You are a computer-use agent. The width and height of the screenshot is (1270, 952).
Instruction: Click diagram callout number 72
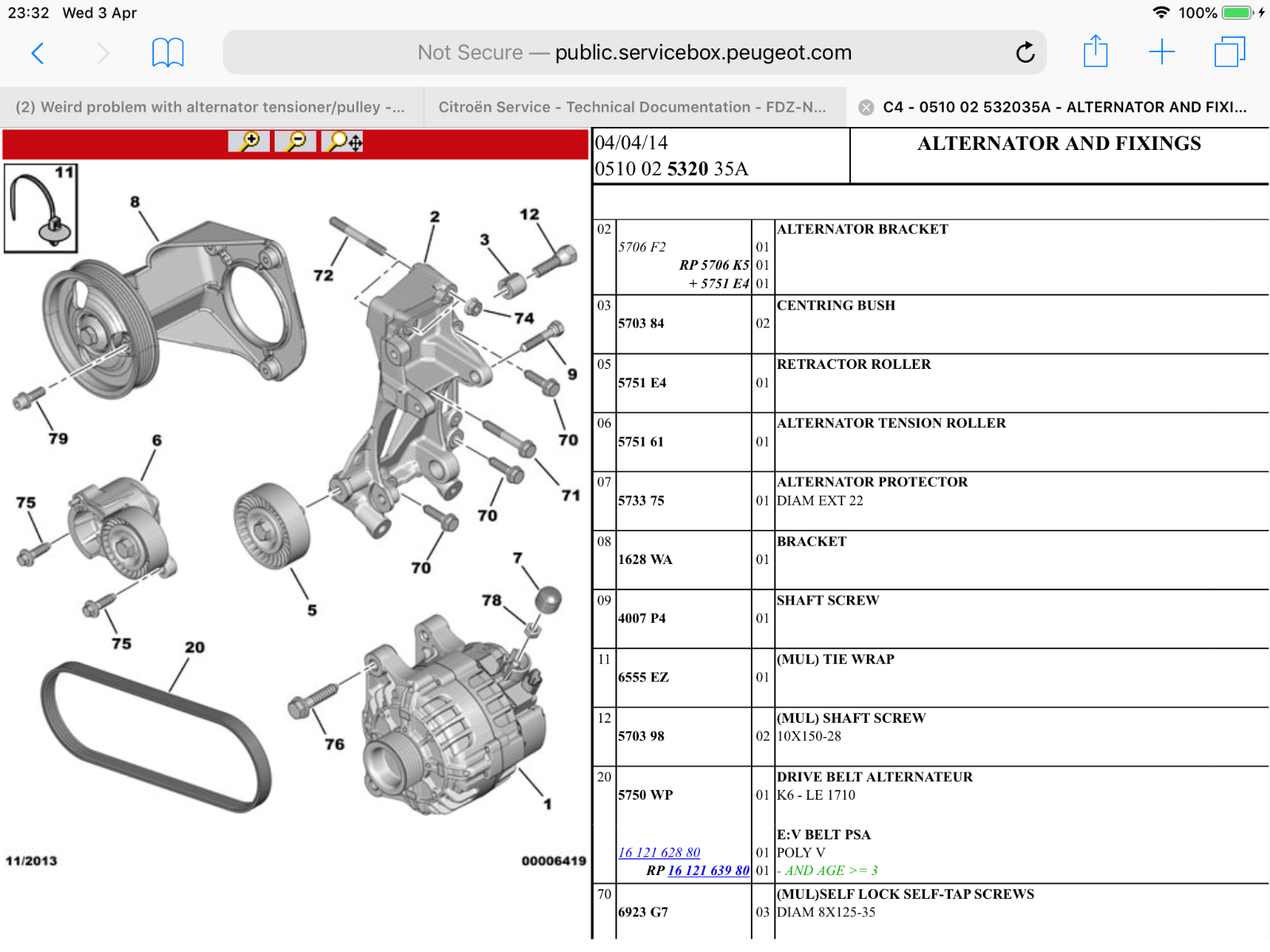pyautogui.click(x=323, y=275)
